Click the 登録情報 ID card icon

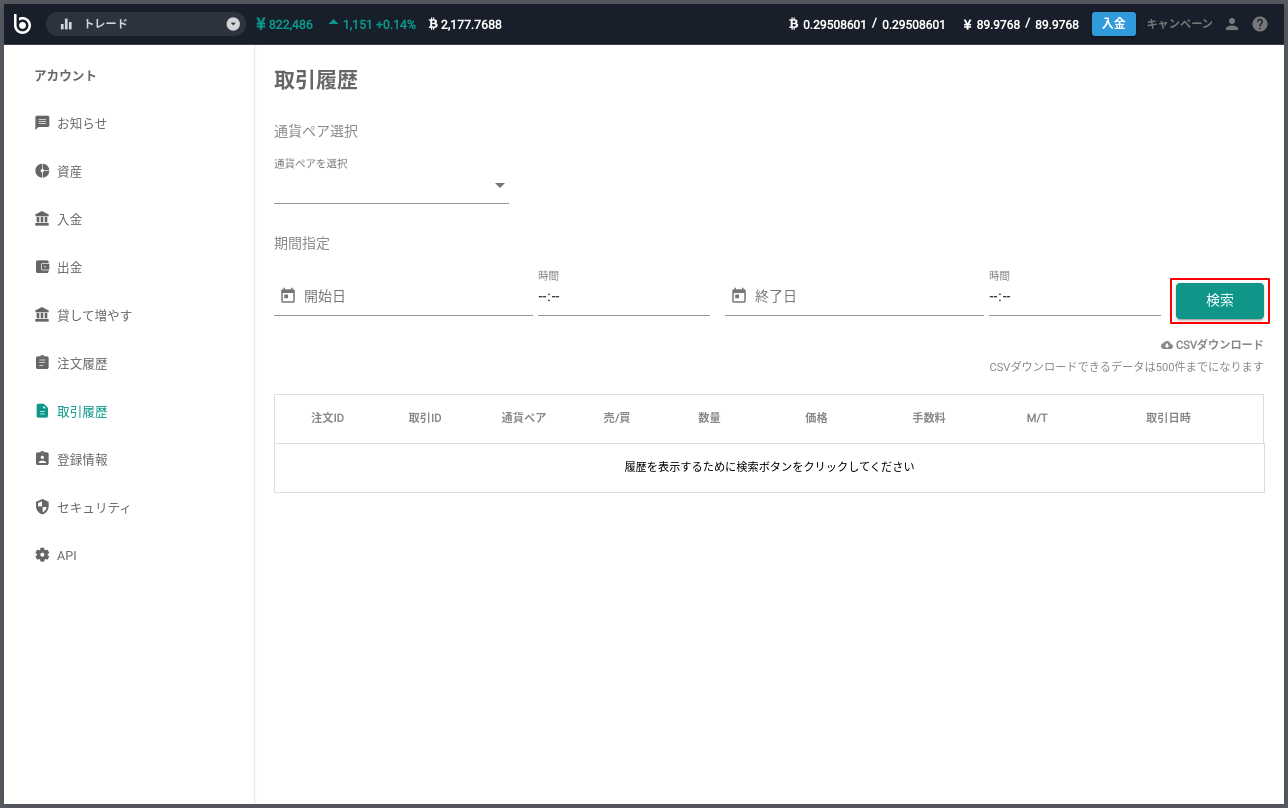pos(42,459)
